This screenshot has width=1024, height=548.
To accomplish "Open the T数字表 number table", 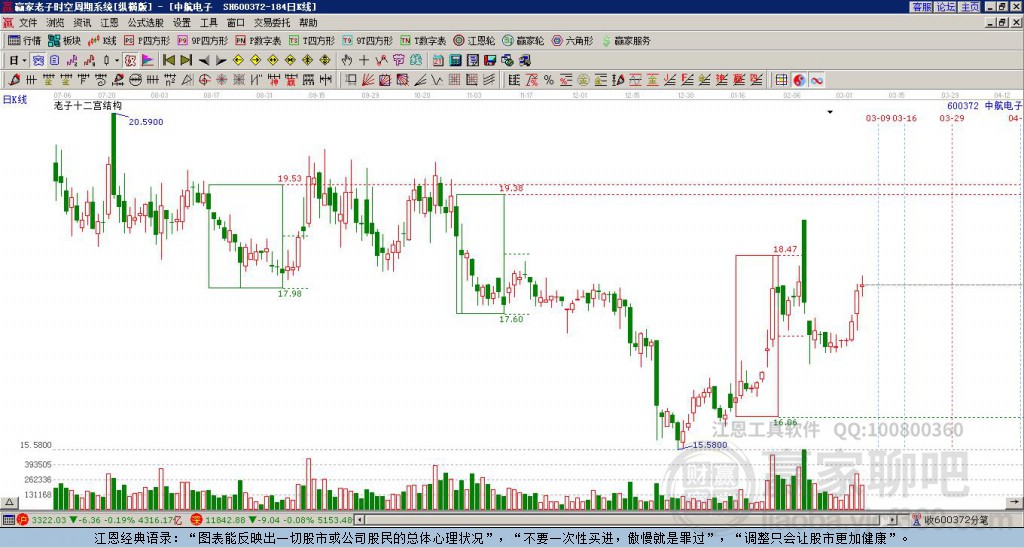I will 423,40.
